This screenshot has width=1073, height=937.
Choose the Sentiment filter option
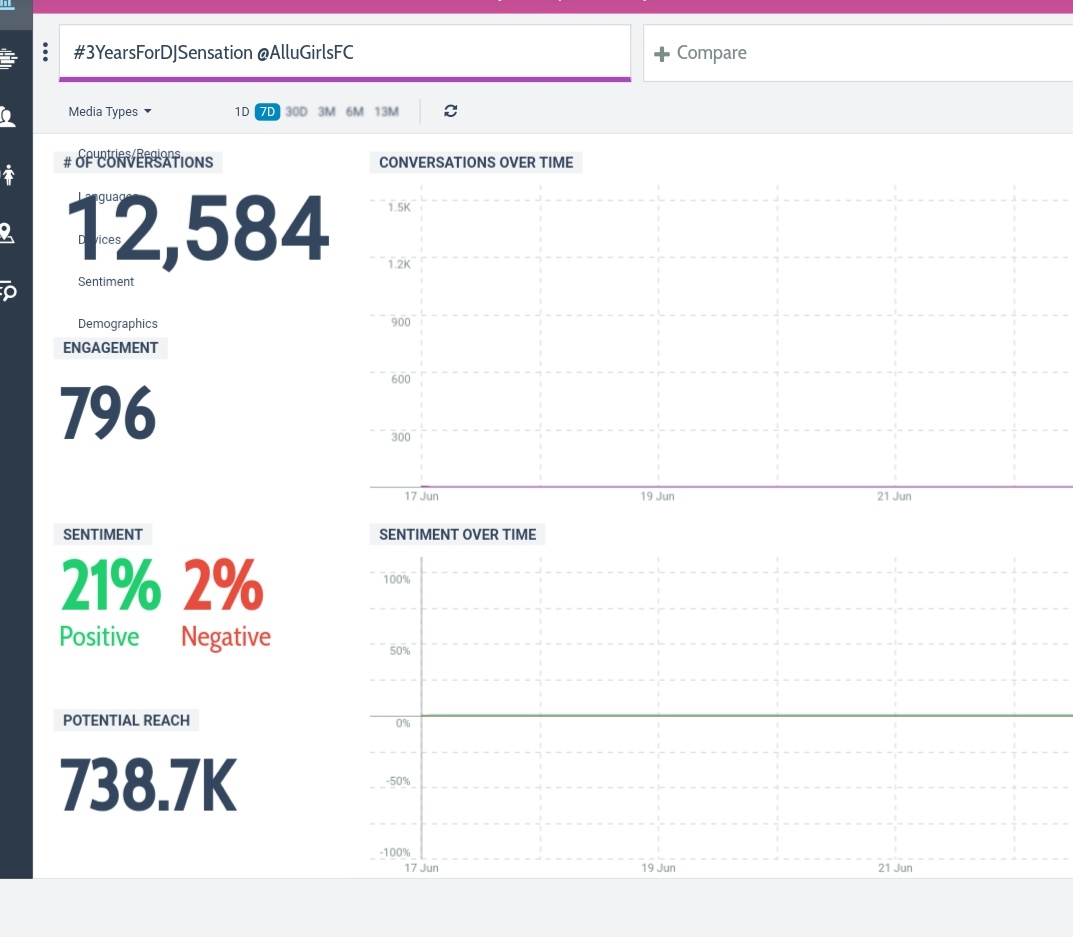(106, 281)
